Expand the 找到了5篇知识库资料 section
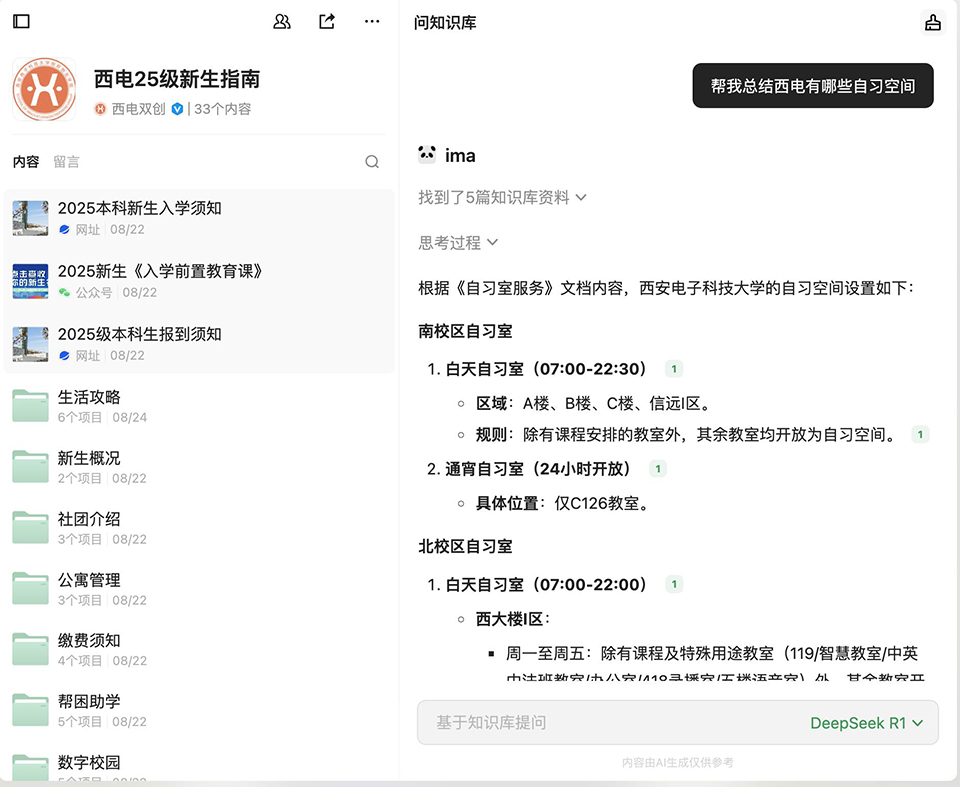The width and height of the screenshot is (960, 787). tap(502, 198)
